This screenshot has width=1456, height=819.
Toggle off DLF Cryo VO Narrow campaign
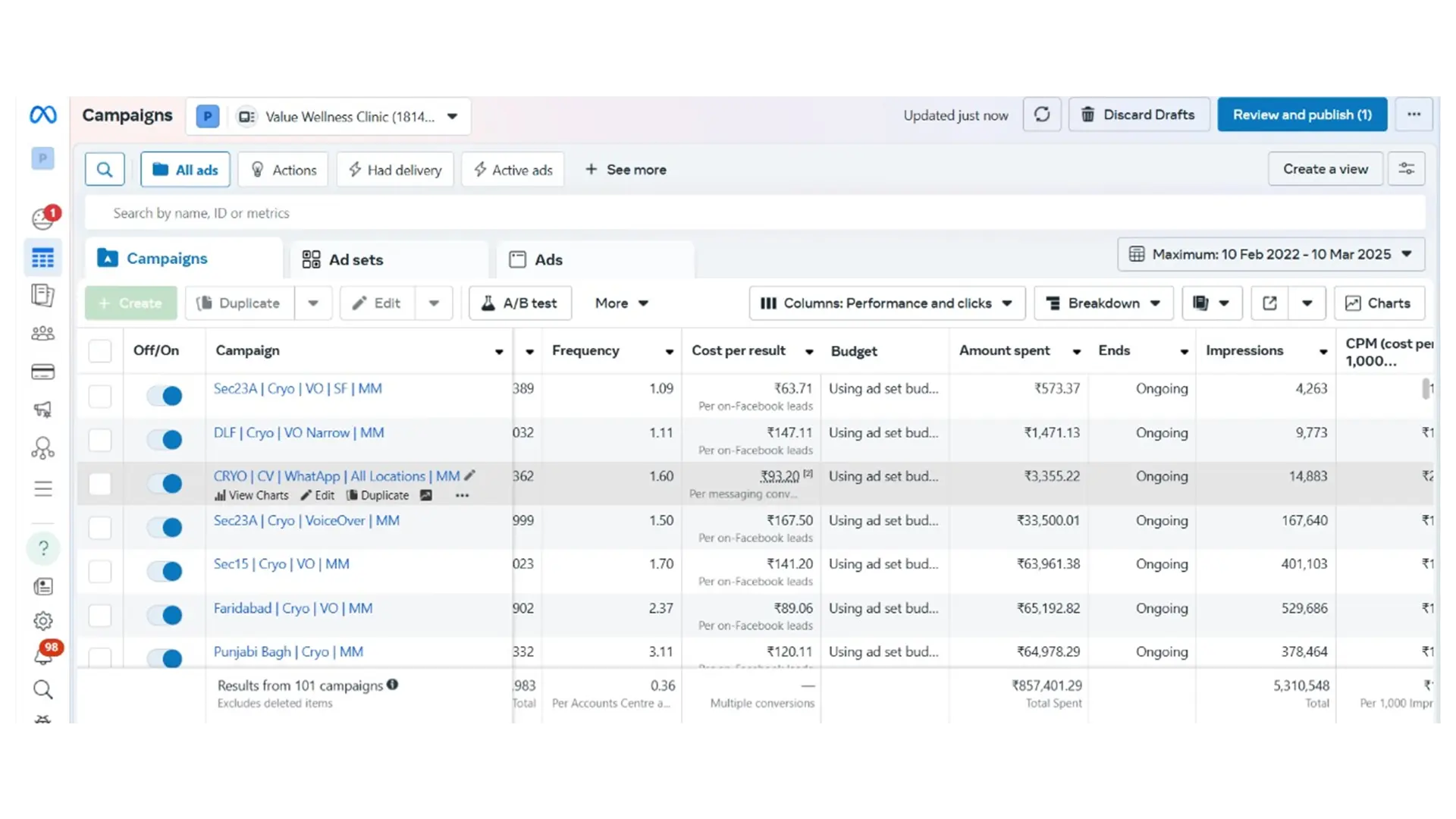(x=165, y=439)
